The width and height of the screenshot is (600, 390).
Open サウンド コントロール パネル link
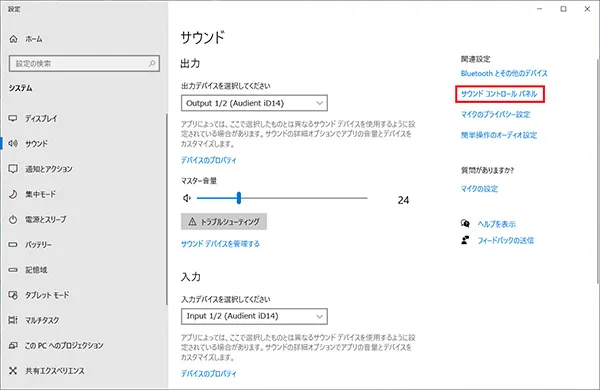click(x=499, y=94)
